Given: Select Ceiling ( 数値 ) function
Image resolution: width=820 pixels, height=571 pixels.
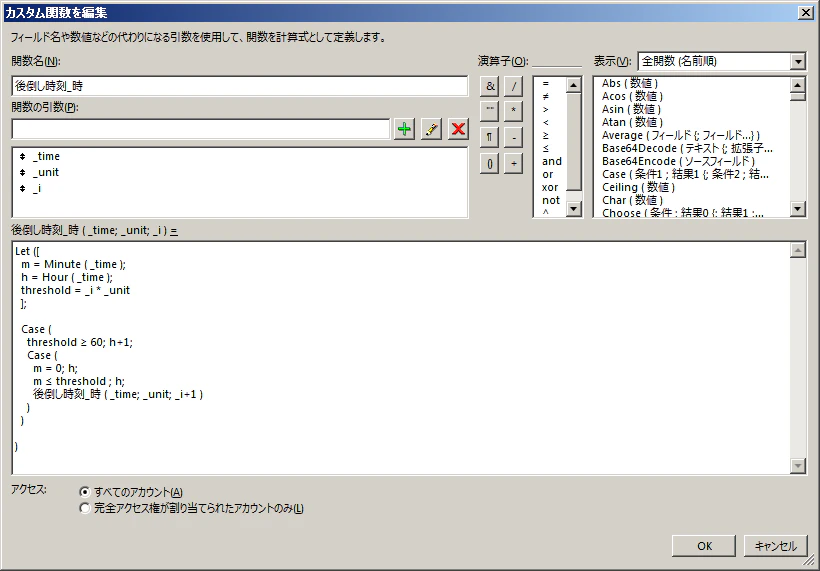Looking at the screenshot, I should tap(638, 187).
